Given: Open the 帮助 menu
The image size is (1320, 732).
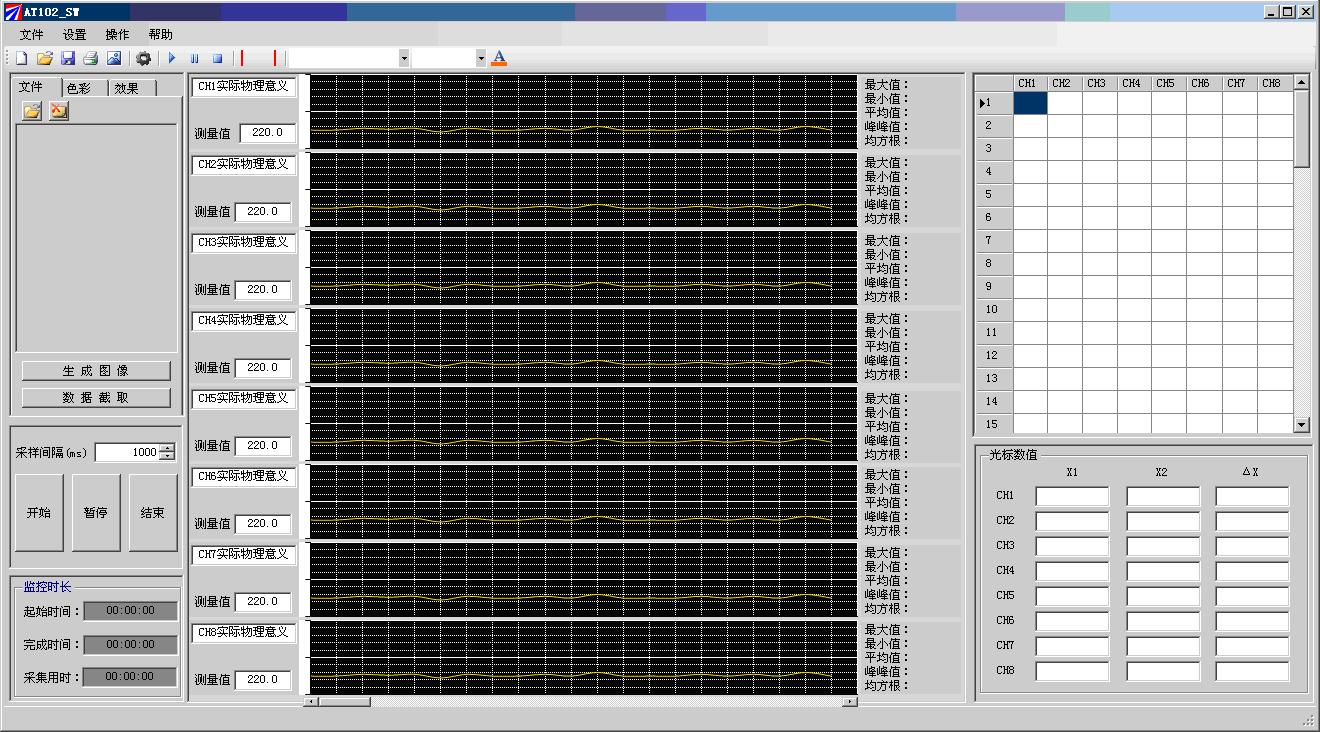Looking at the screenshot, I should tap(160, 34).
